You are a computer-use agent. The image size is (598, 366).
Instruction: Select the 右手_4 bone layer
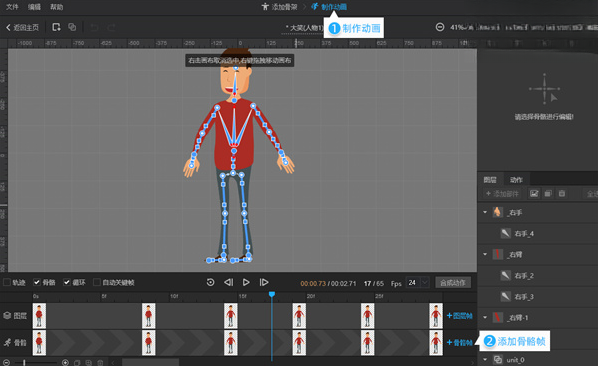(x=538, y=233)
